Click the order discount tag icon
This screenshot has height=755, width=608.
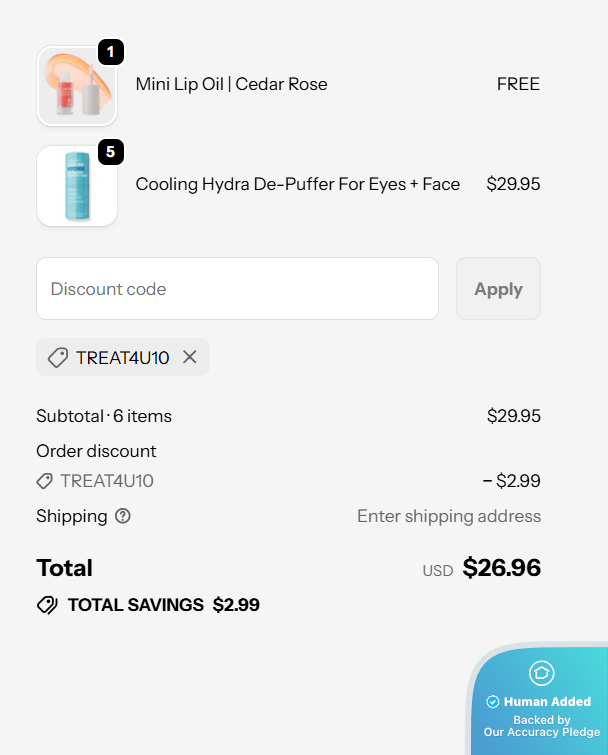pyautogui.click(x=45, y=481)
